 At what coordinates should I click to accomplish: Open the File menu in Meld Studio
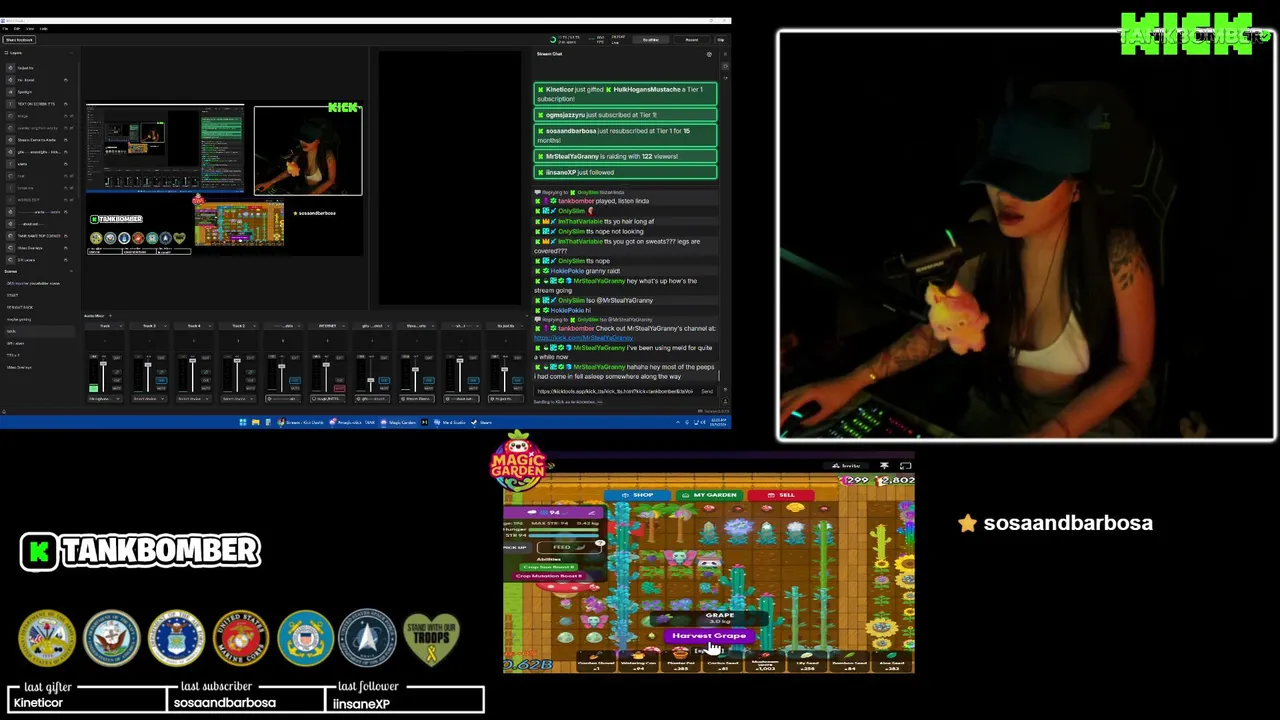coord(5,29)
